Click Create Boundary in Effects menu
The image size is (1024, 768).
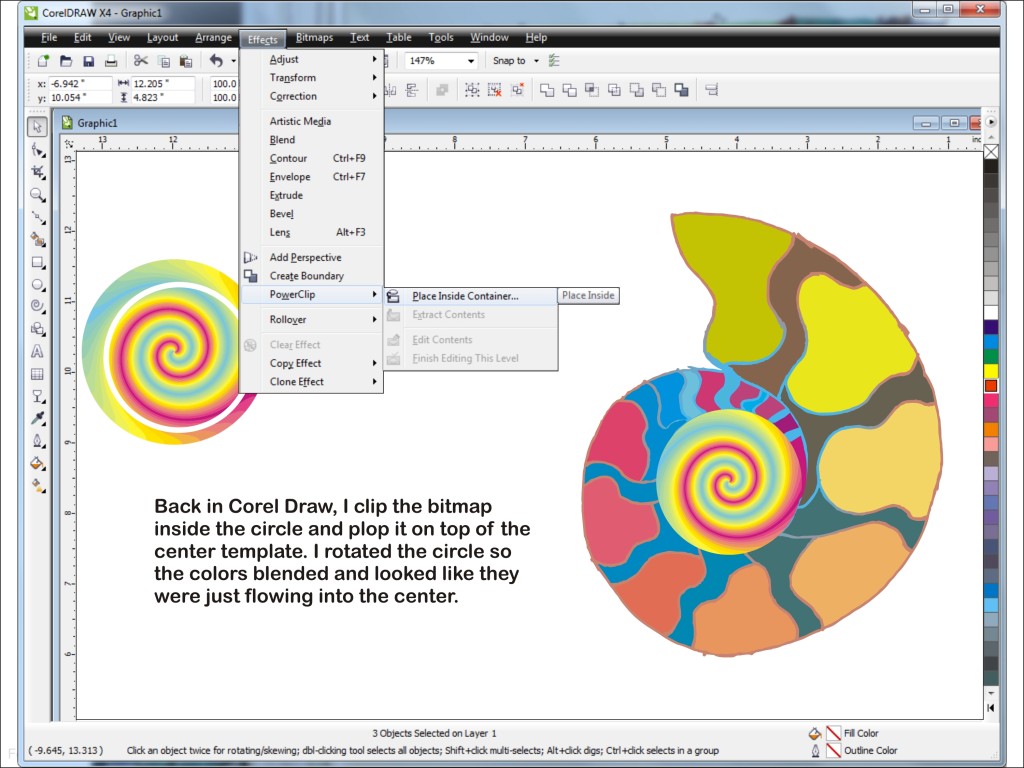[306, 276]
